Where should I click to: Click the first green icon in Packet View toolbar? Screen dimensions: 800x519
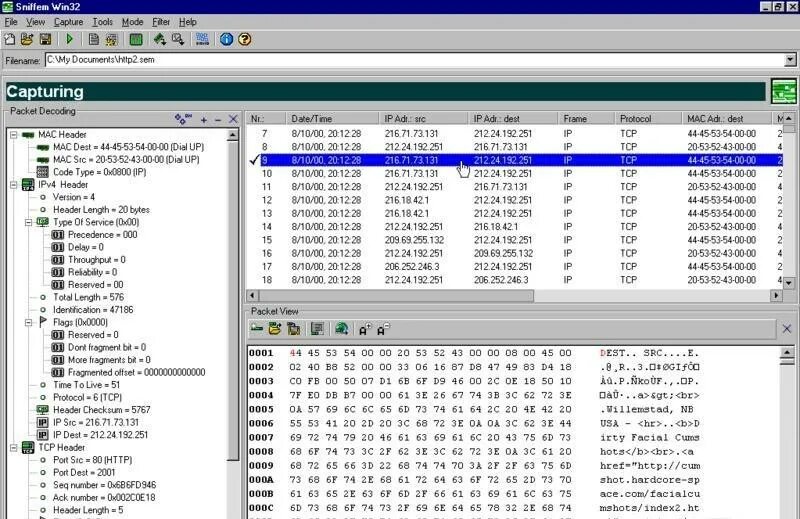257,329
